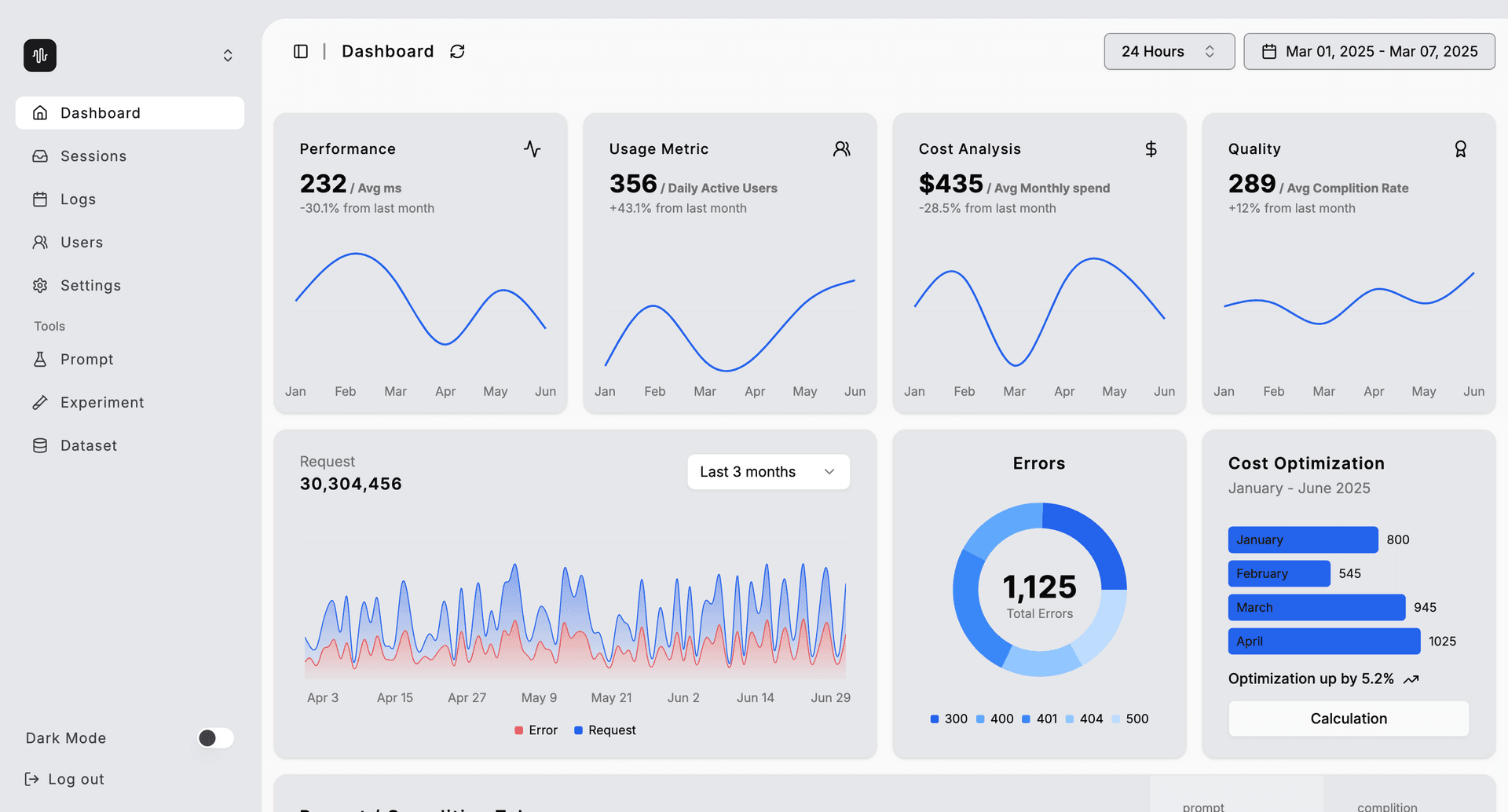
Task: Open Settings via the gear icon
Action: tap(40, 285)
